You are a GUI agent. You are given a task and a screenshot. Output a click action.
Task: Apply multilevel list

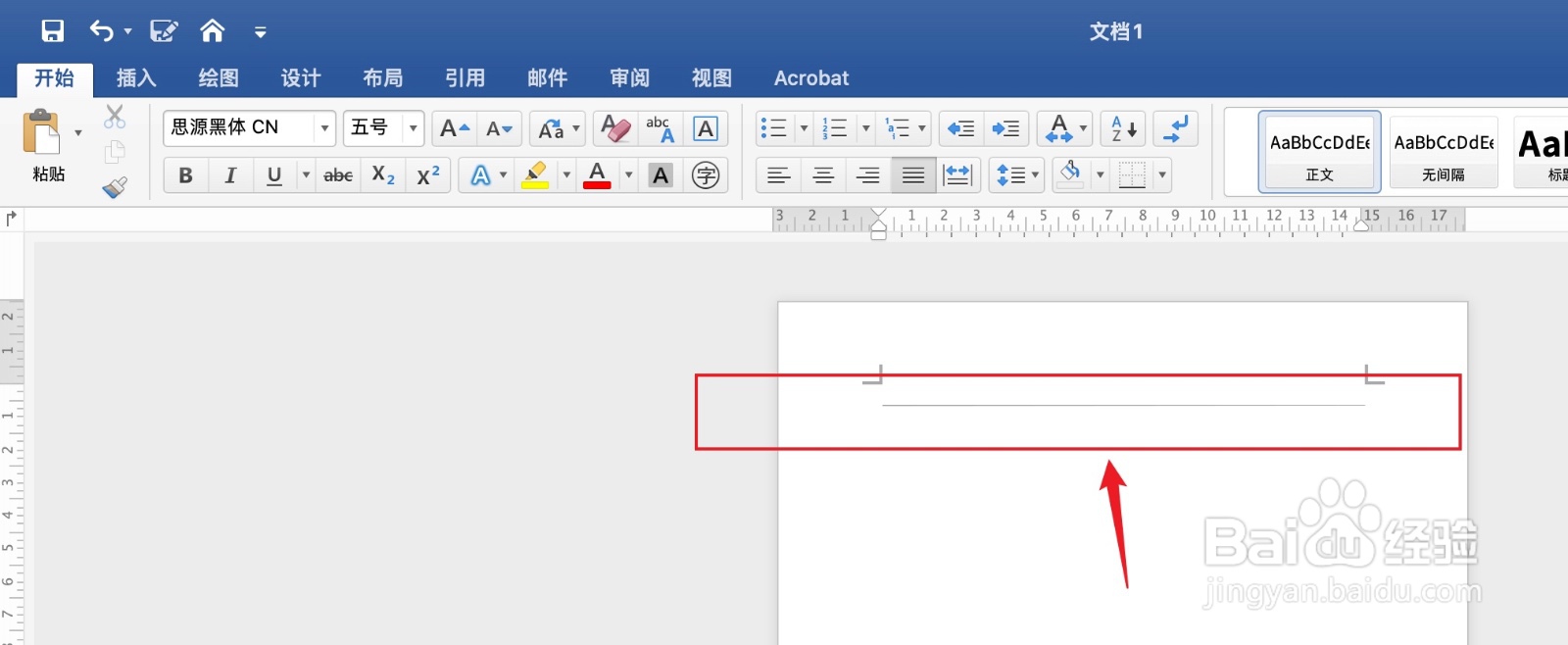tap(898, 128)
